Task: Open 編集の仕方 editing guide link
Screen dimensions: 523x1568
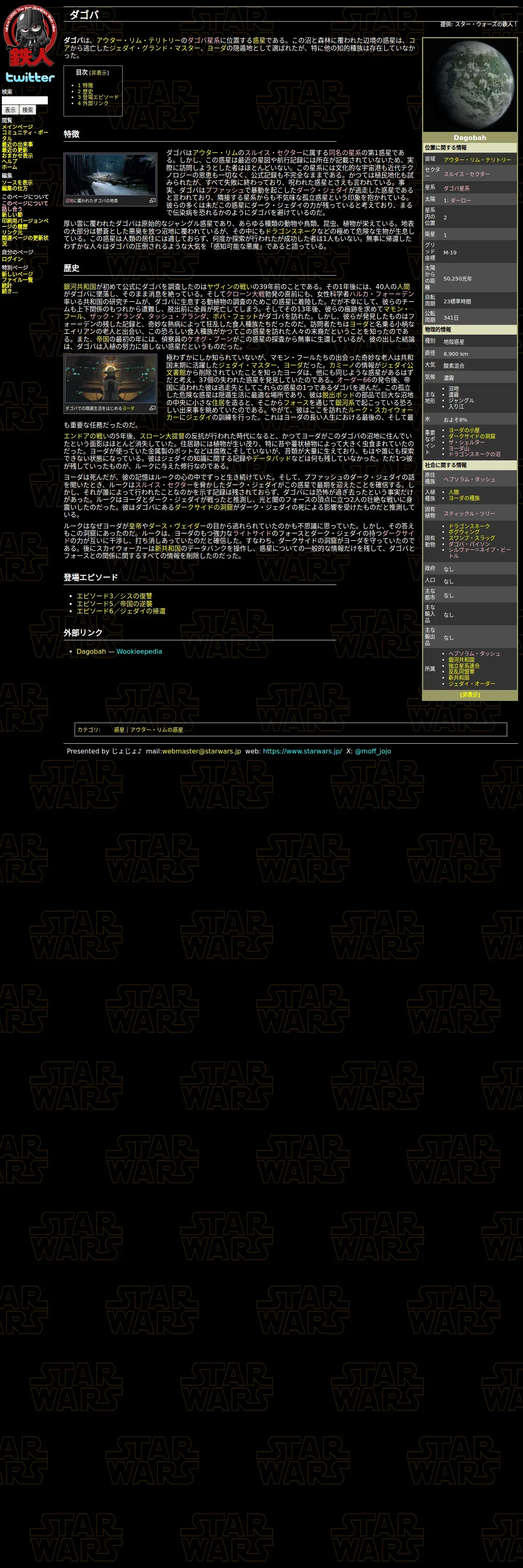Action: (15, 188)
